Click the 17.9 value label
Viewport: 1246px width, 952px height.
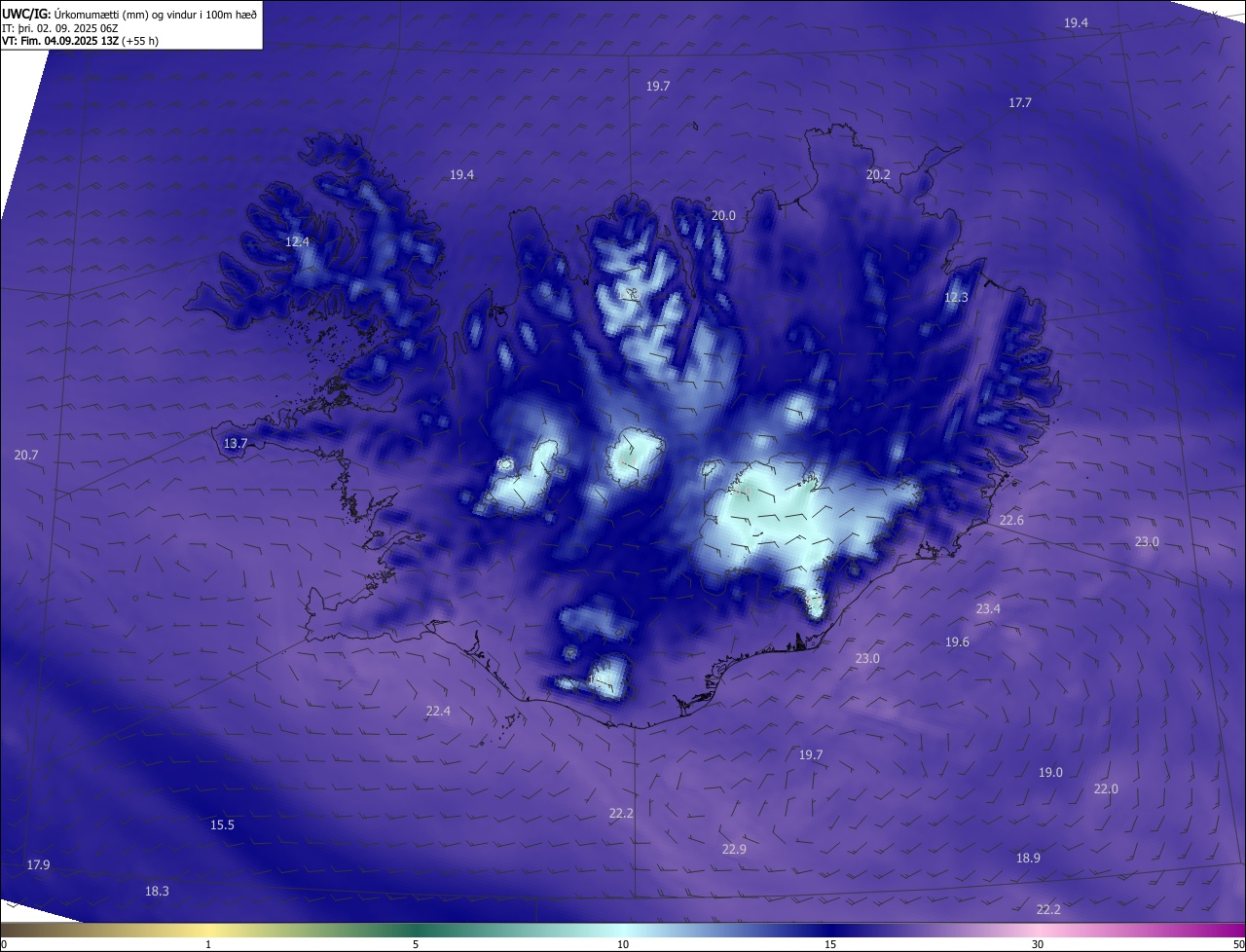38,864
